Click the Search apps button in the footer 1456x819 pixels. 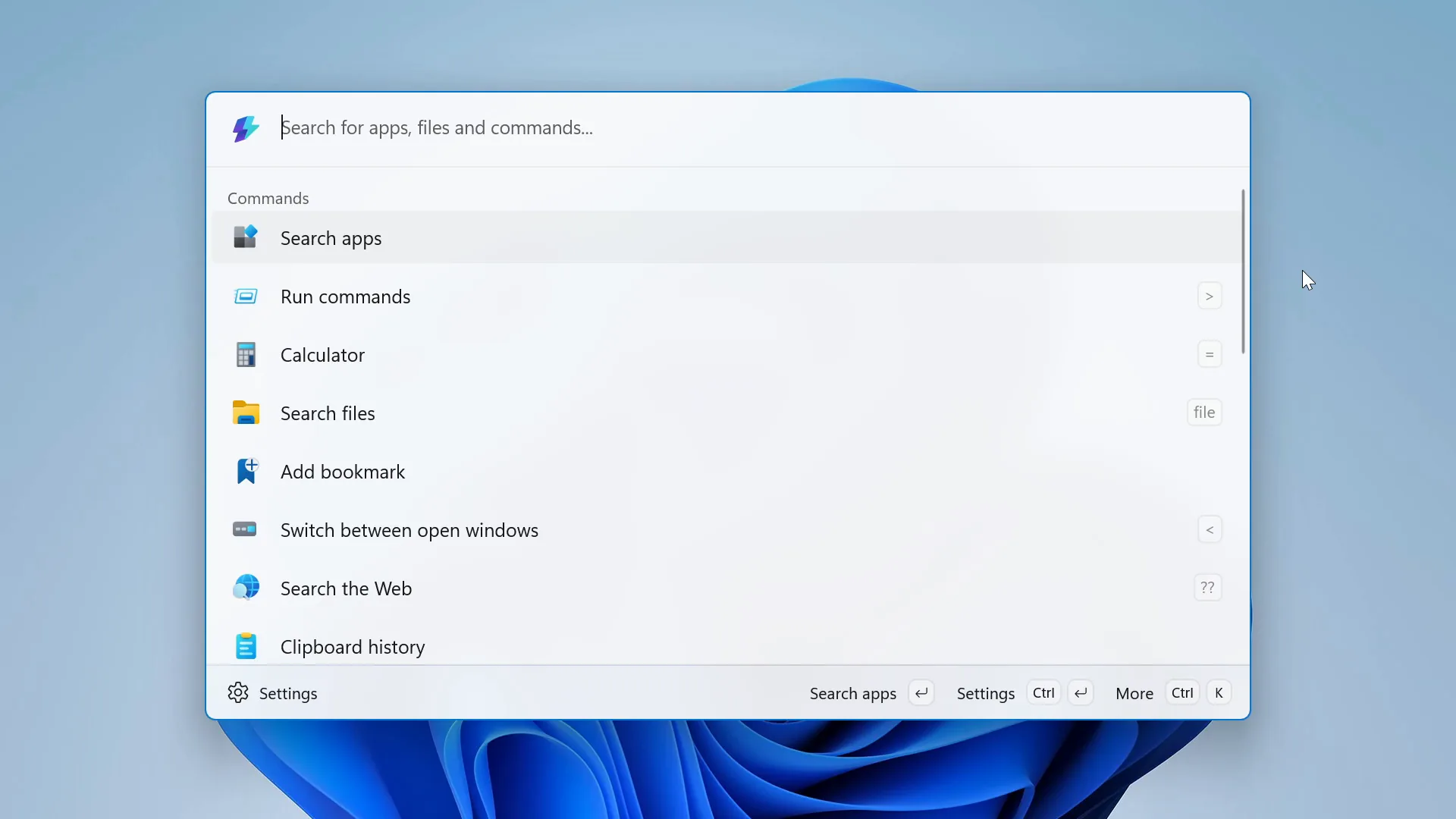tap(871, 693)
